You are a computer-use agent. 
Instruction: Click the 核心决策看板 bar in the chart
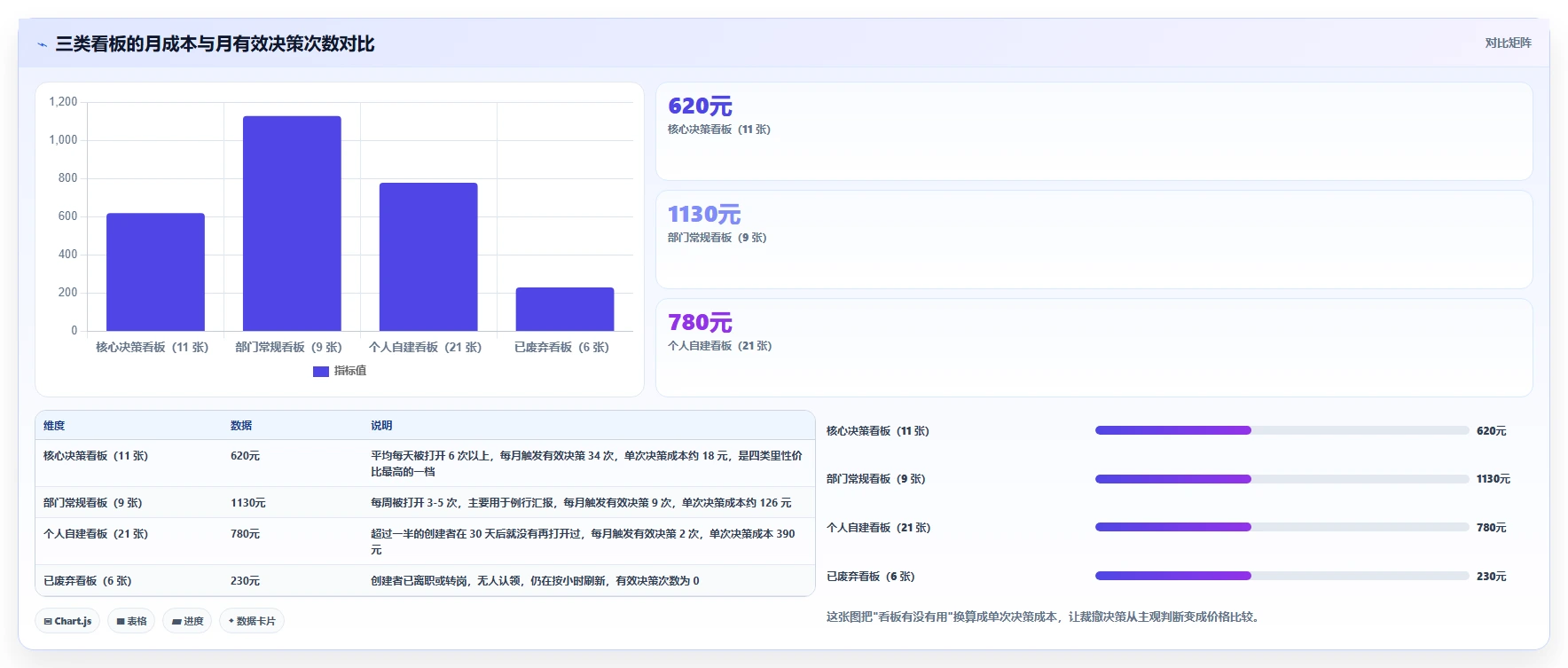[155, 272]
